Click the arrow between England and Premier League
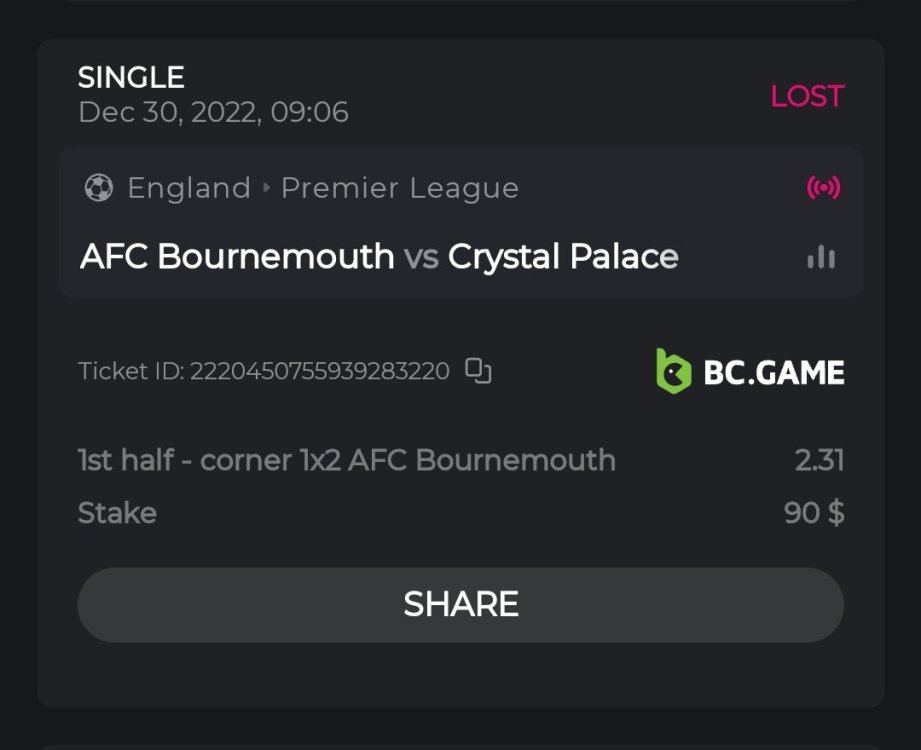 266,188
